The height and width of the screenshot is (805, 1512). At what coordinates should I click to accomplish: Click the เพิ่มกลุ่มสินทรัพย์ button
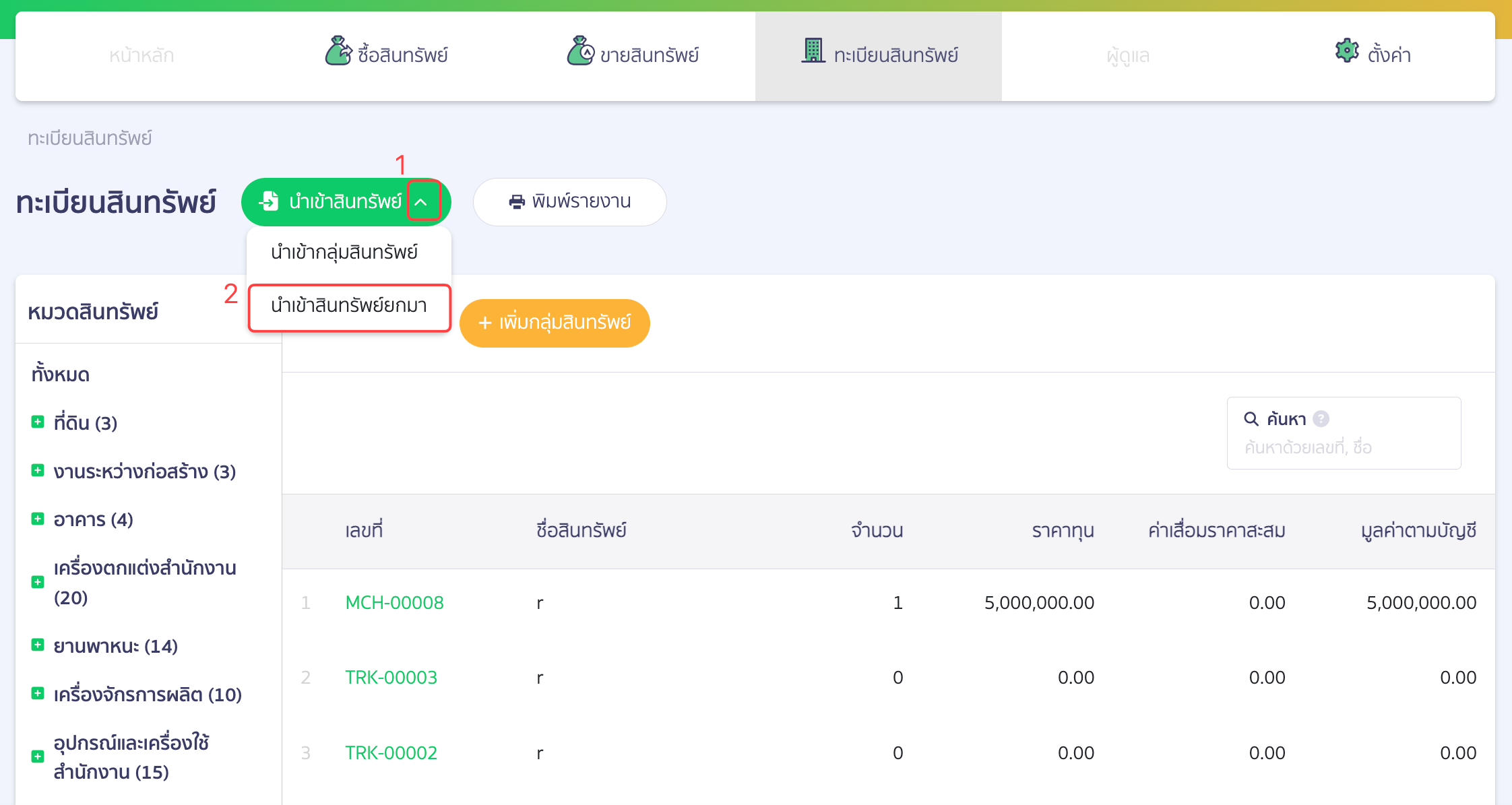(555, 323)
